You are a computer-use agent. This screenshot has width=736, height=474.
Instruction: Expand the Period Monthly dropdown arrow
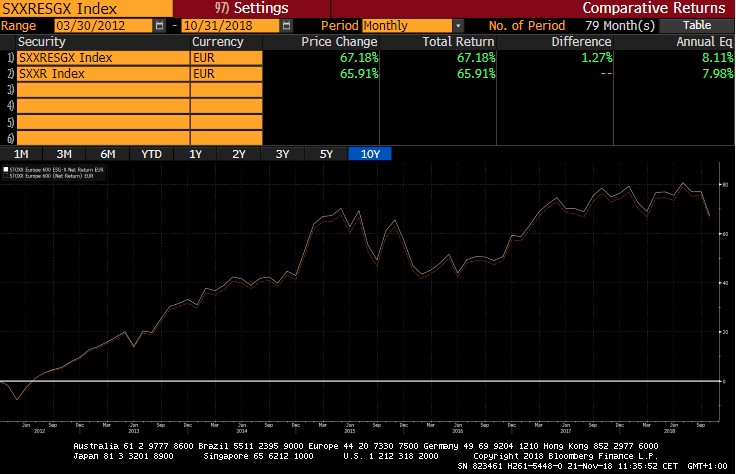tap(458, 26)
